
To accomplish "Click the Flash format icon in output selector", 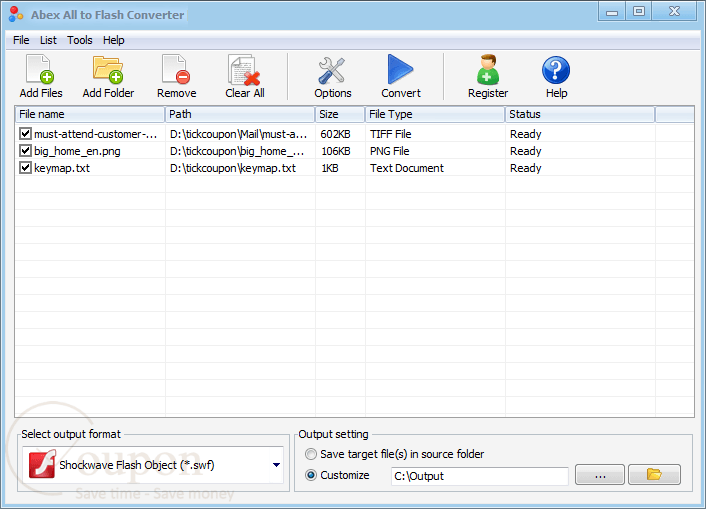I will click(x=42, y=464).
